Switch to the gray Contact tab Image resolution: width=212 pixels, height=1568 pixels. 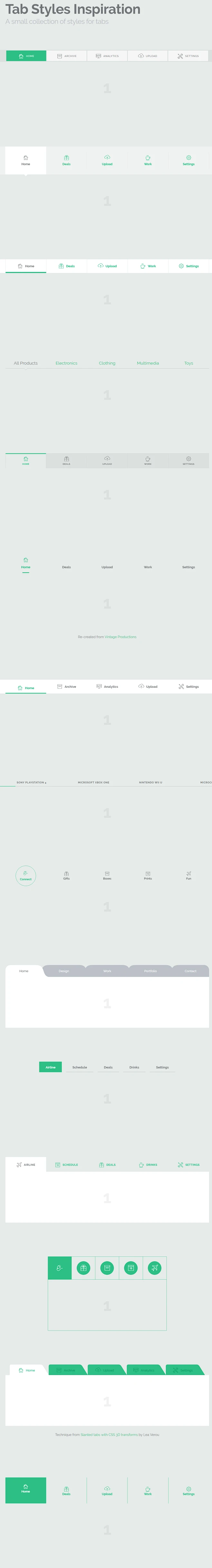pos(190,971)
